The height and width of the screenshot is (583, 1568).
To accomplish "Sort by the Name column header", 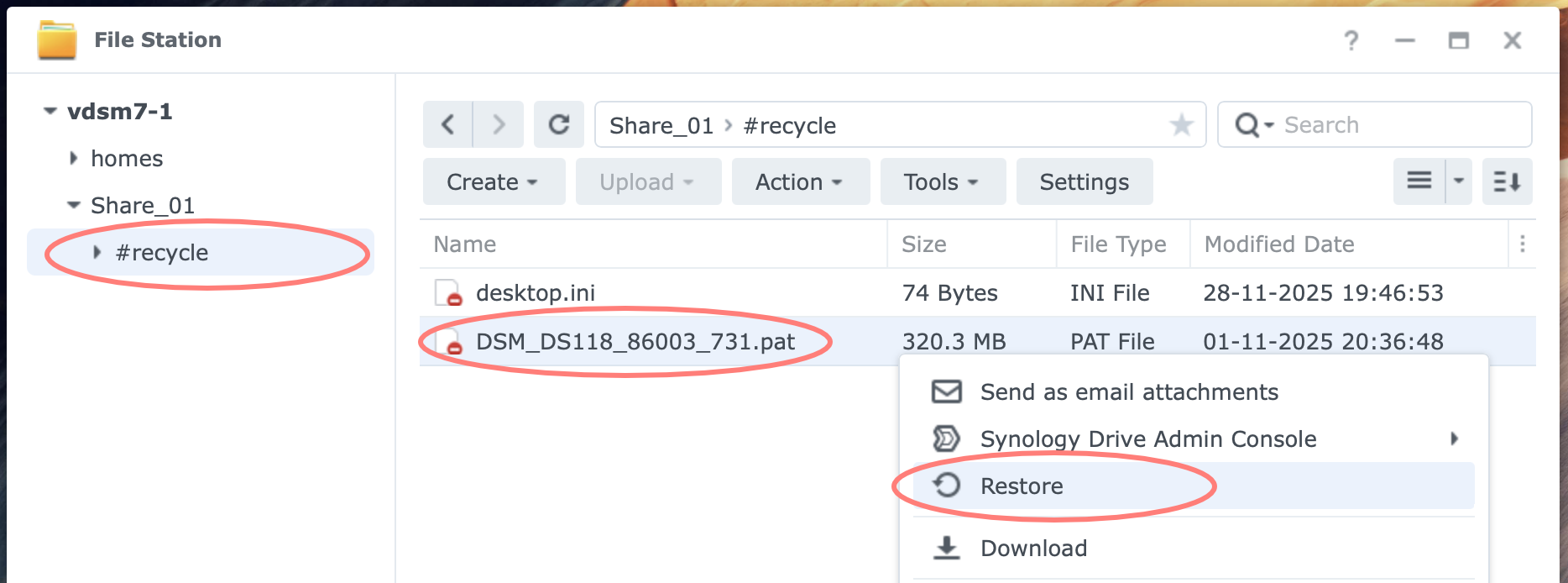I will tap(653, 244).
